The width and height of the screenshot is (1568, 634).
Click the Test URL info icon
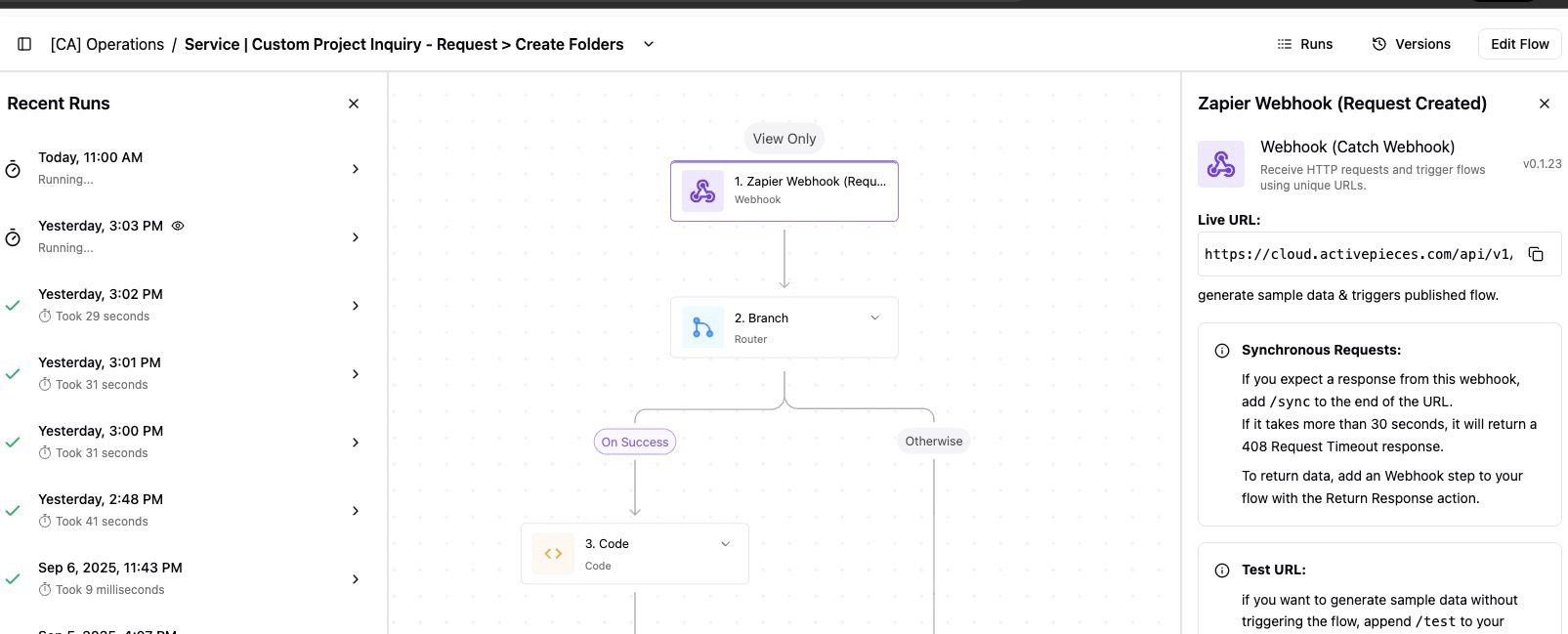1221,571
